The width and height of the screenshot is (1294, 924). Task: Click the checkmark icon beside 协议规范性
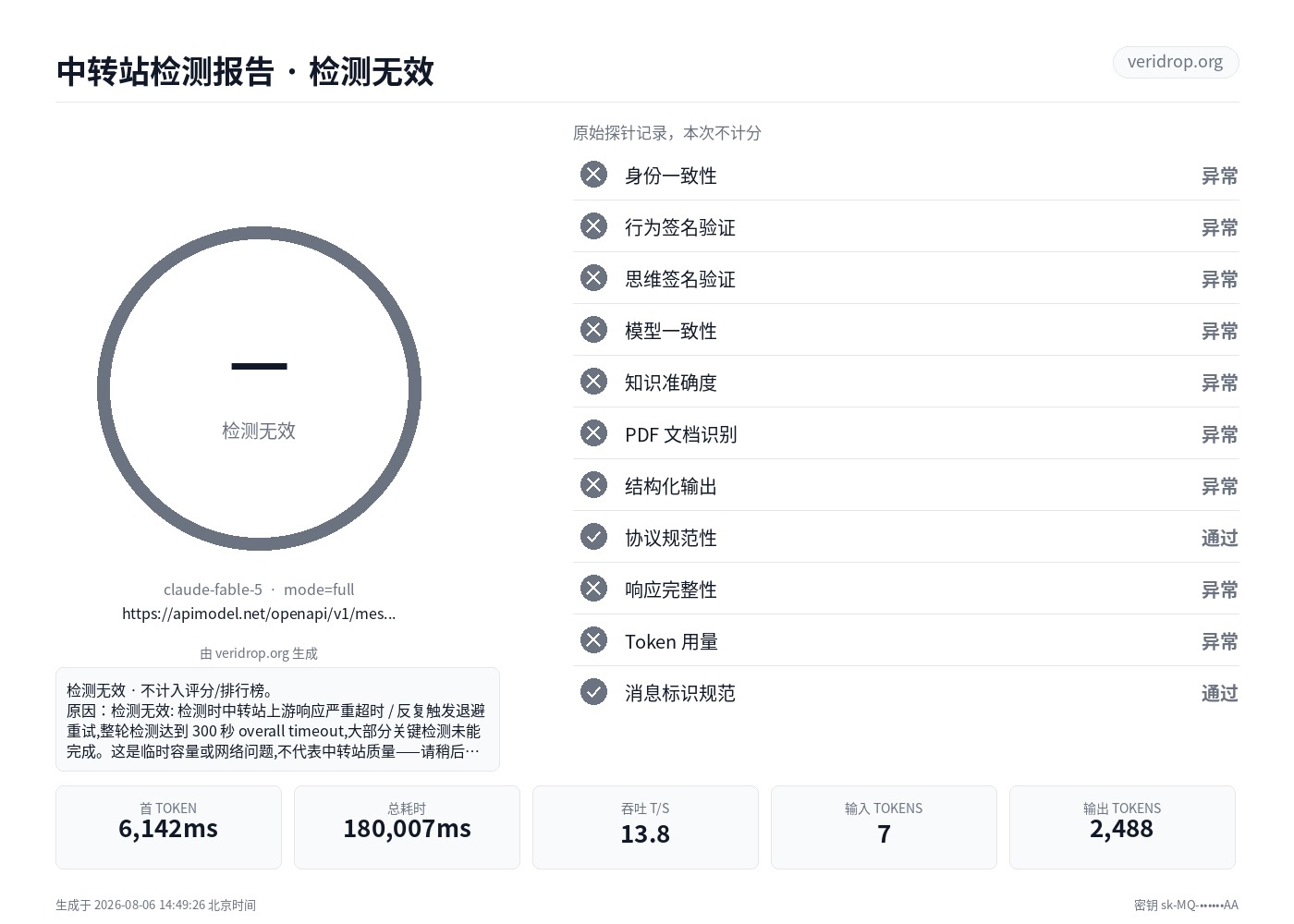pyautogui.click(x=593, y=537)
